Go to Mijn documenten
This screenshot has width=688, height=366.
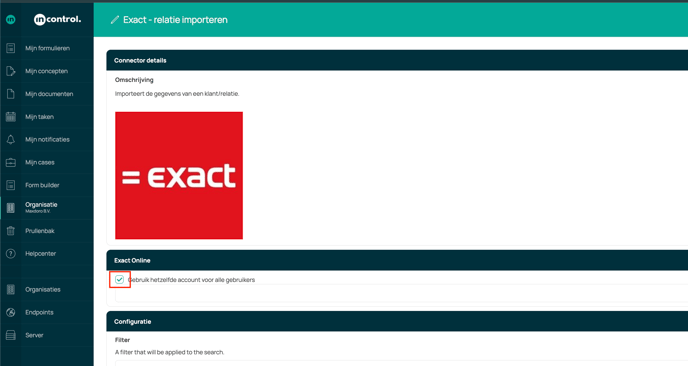pyautogui.click(x=49, y=94)
